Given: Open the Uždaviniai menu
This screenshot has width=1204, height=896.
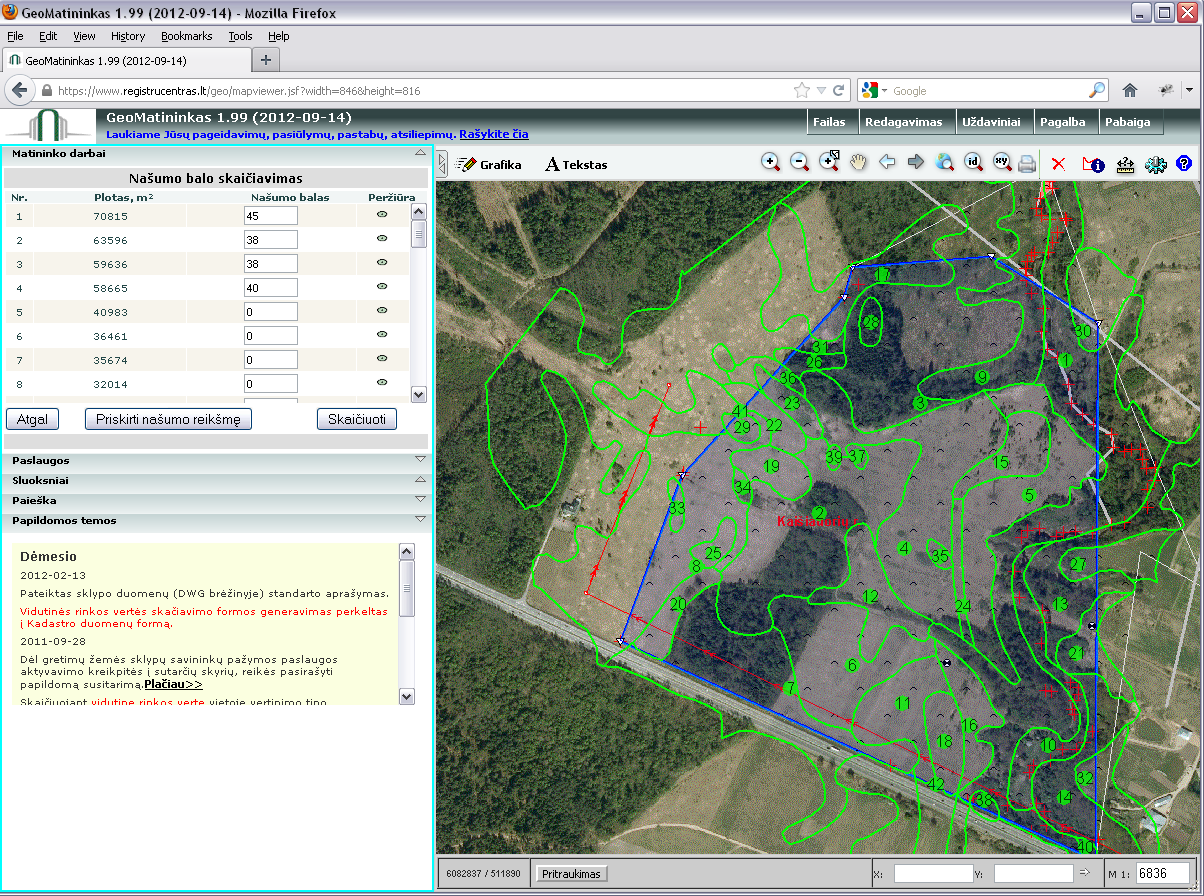Looking at the screenshot, I should (991, 122).
